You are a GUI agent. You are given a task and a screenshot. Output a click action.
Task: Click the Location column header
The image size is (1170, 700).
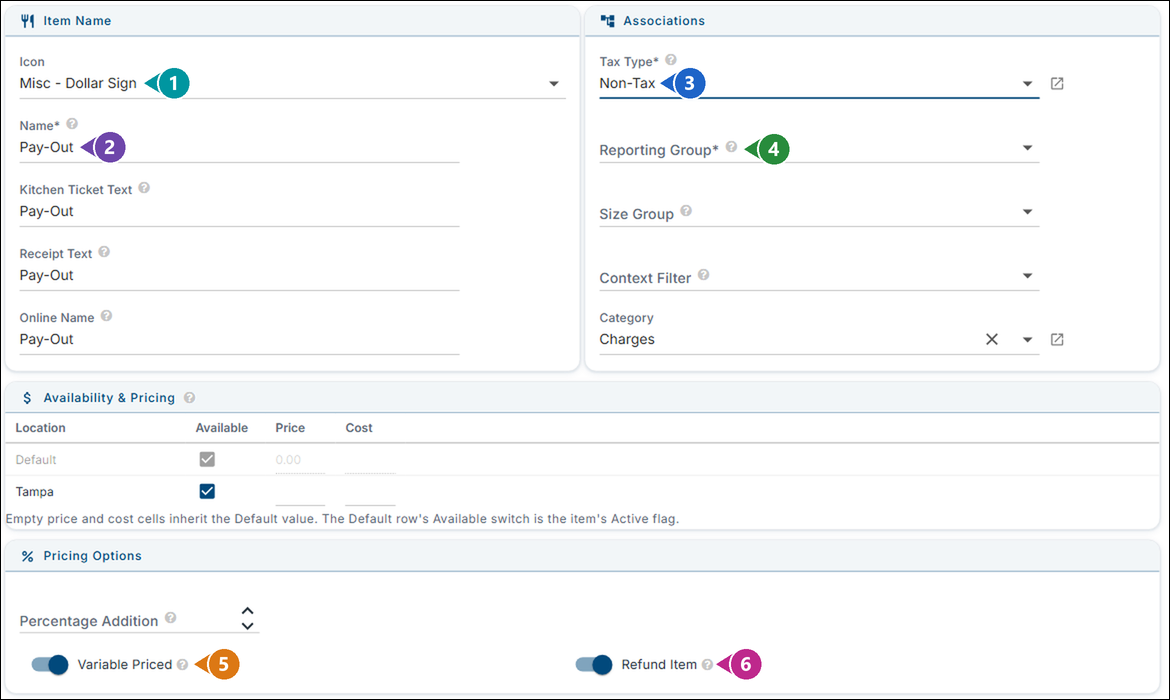(x=40, y=428)
